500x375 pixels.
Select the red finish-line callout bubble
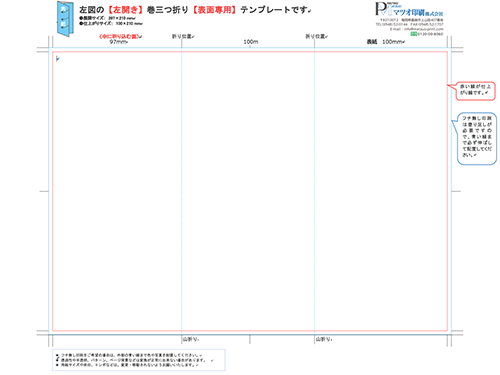click(x=475, y=91)
